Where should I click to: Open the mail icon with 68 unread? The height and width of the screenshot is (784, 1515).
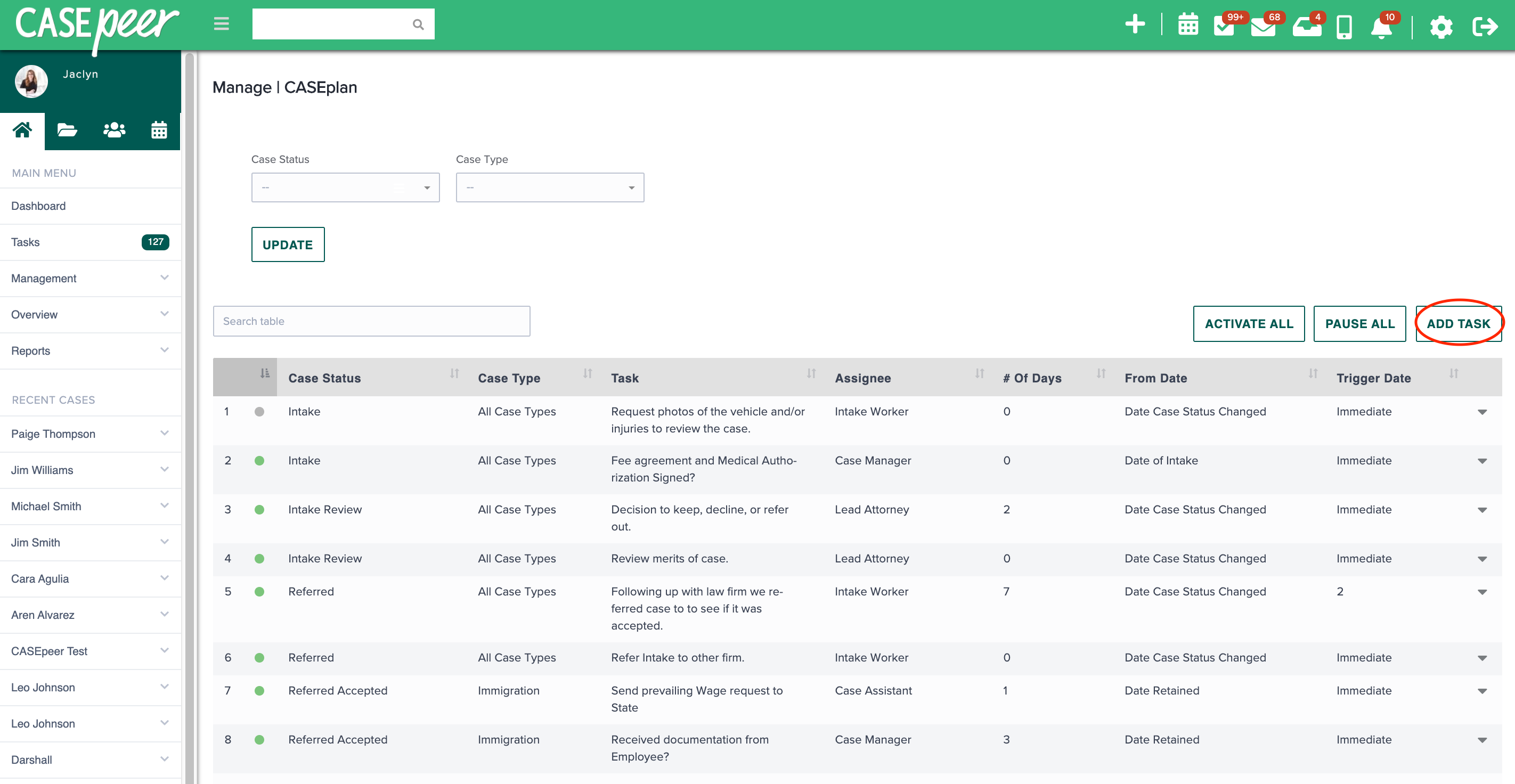[1263, 27]
